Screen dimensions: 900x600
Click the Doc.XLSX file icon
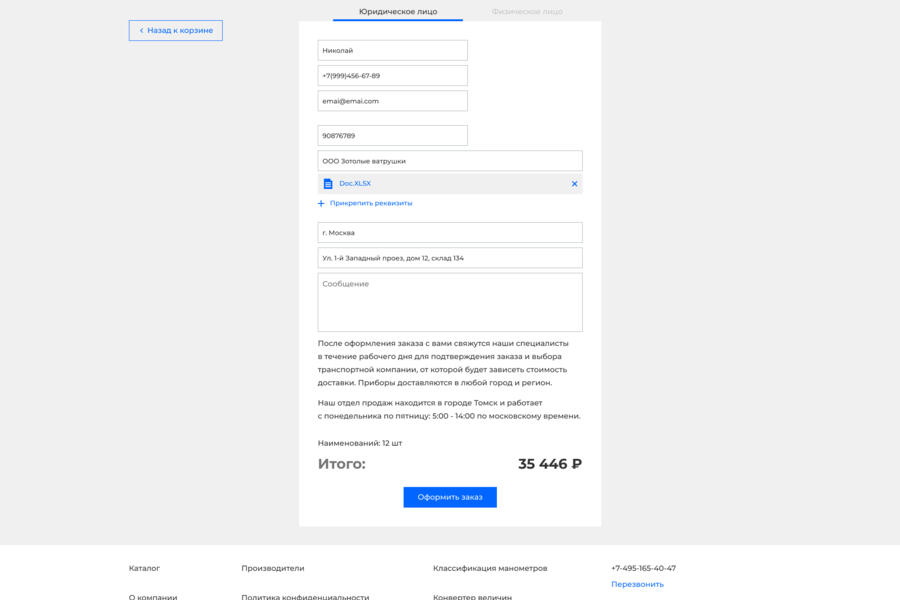[x=329, y=183]
